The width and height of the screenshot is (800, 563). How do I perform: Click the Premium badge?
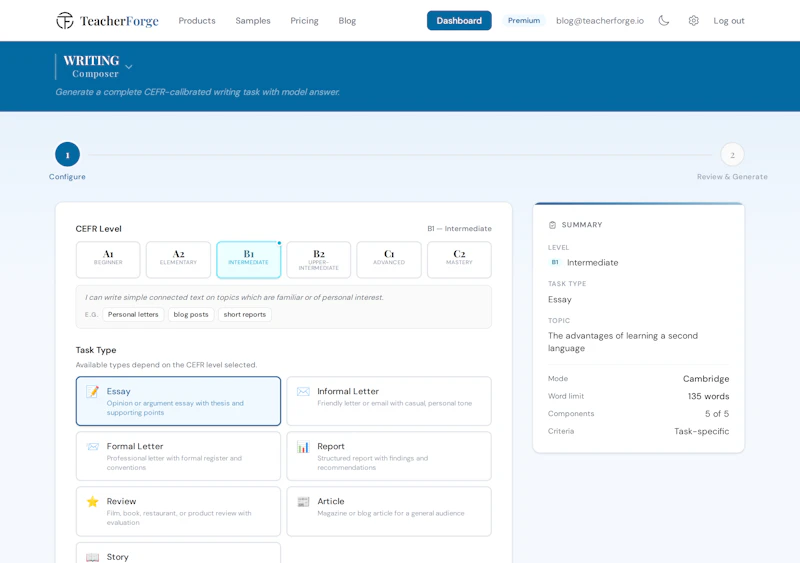pos(523,20)
